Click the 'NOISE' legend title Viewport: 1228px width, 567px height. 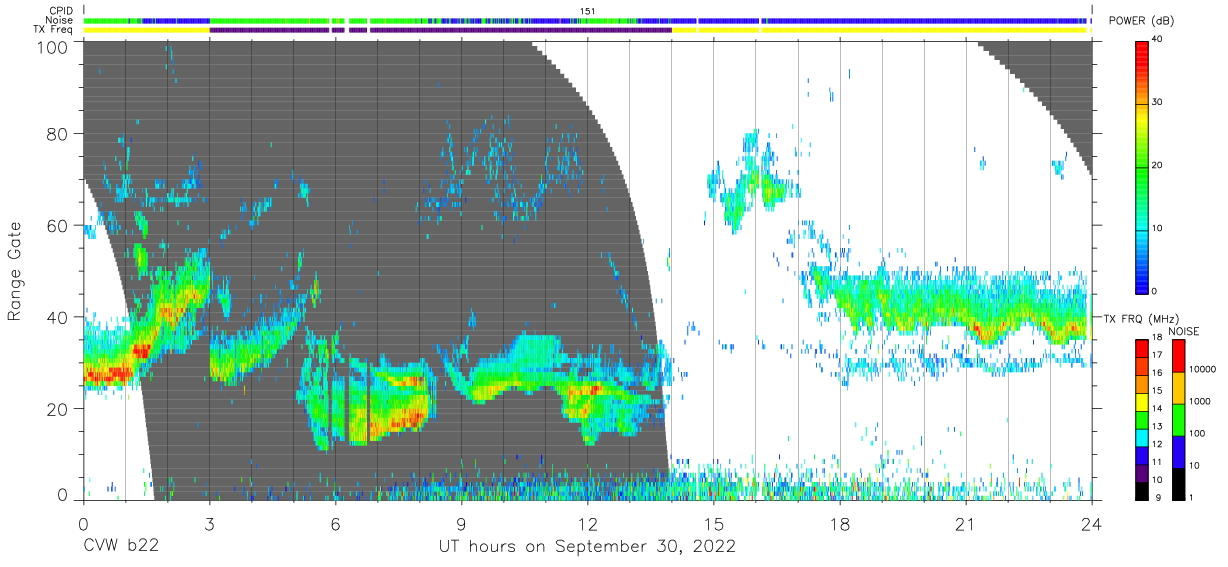pos(1183,331)
